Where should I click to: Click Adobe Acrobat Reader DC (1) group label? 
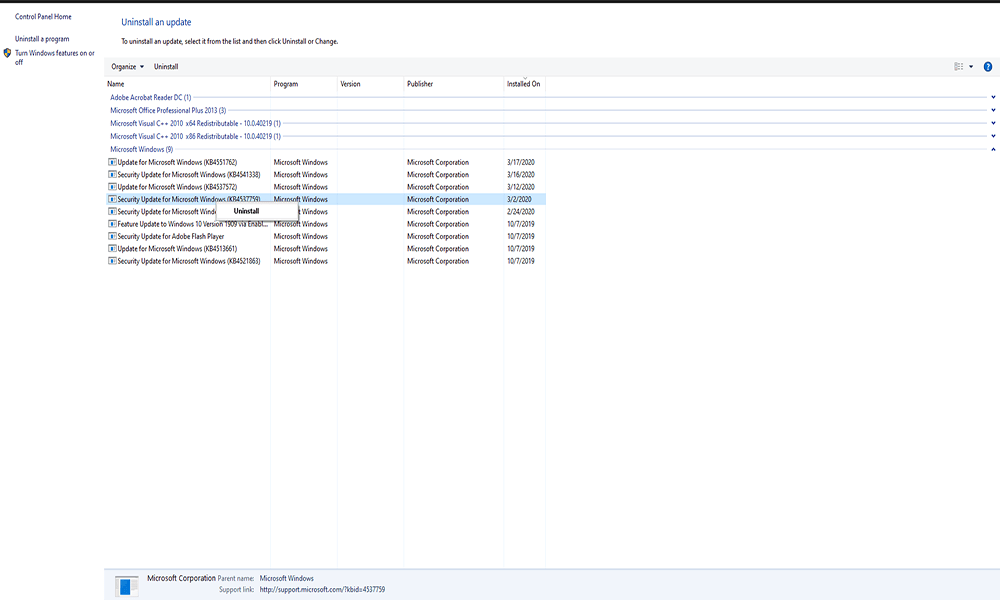pyautogui.click(x=151, y=98)
